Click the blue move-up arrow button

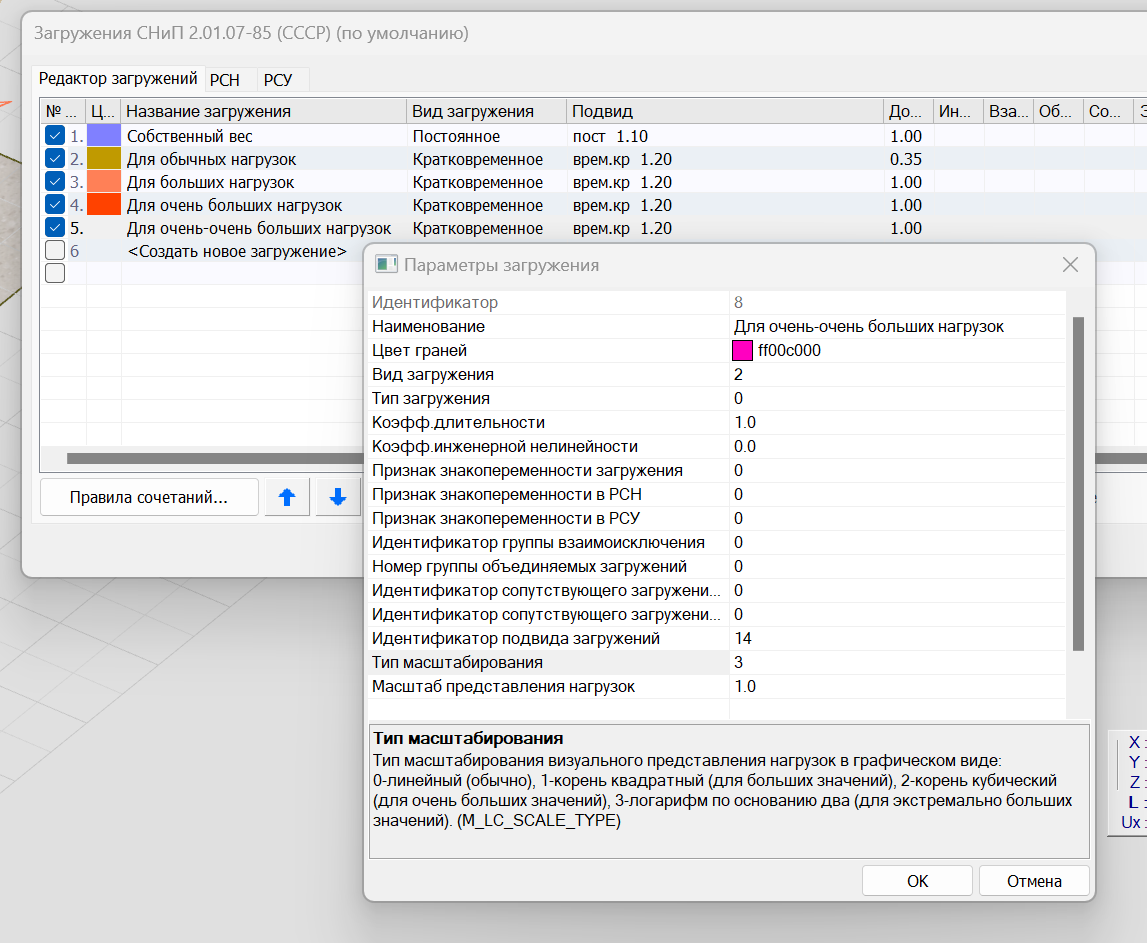click(x=287, y=497)
